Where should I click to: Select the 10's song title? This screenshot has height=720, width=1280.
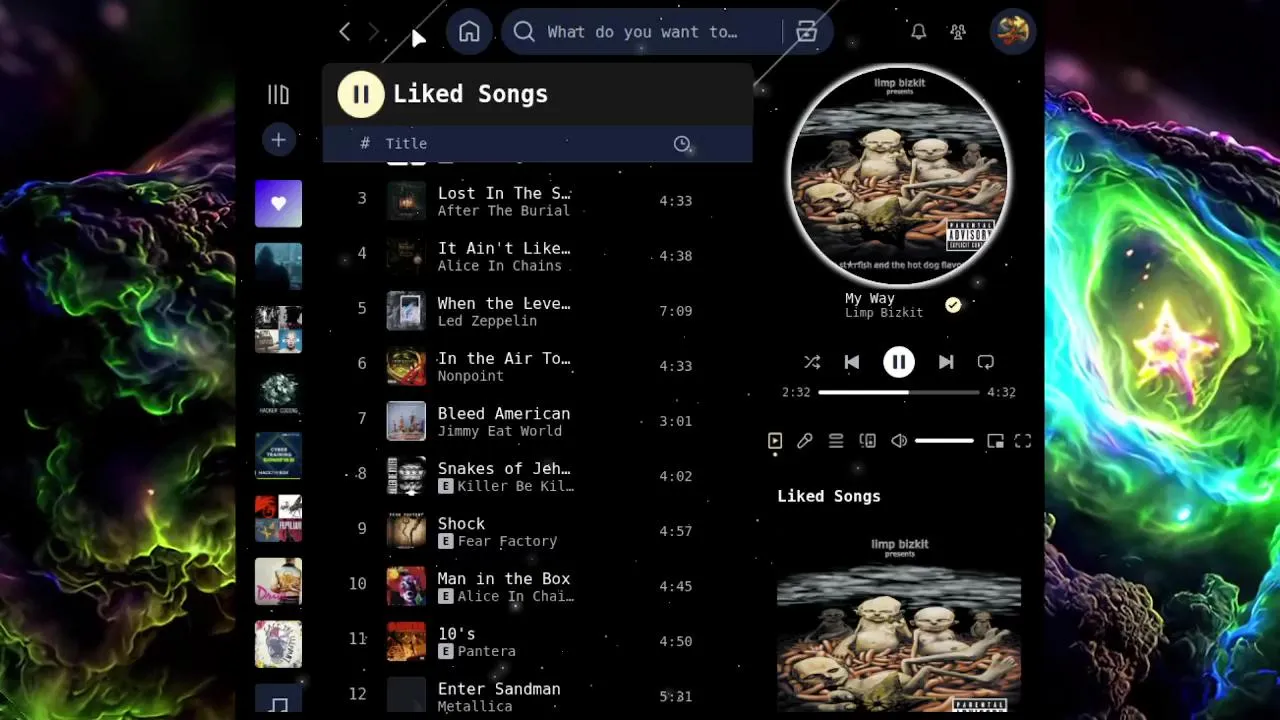point(456,633)
